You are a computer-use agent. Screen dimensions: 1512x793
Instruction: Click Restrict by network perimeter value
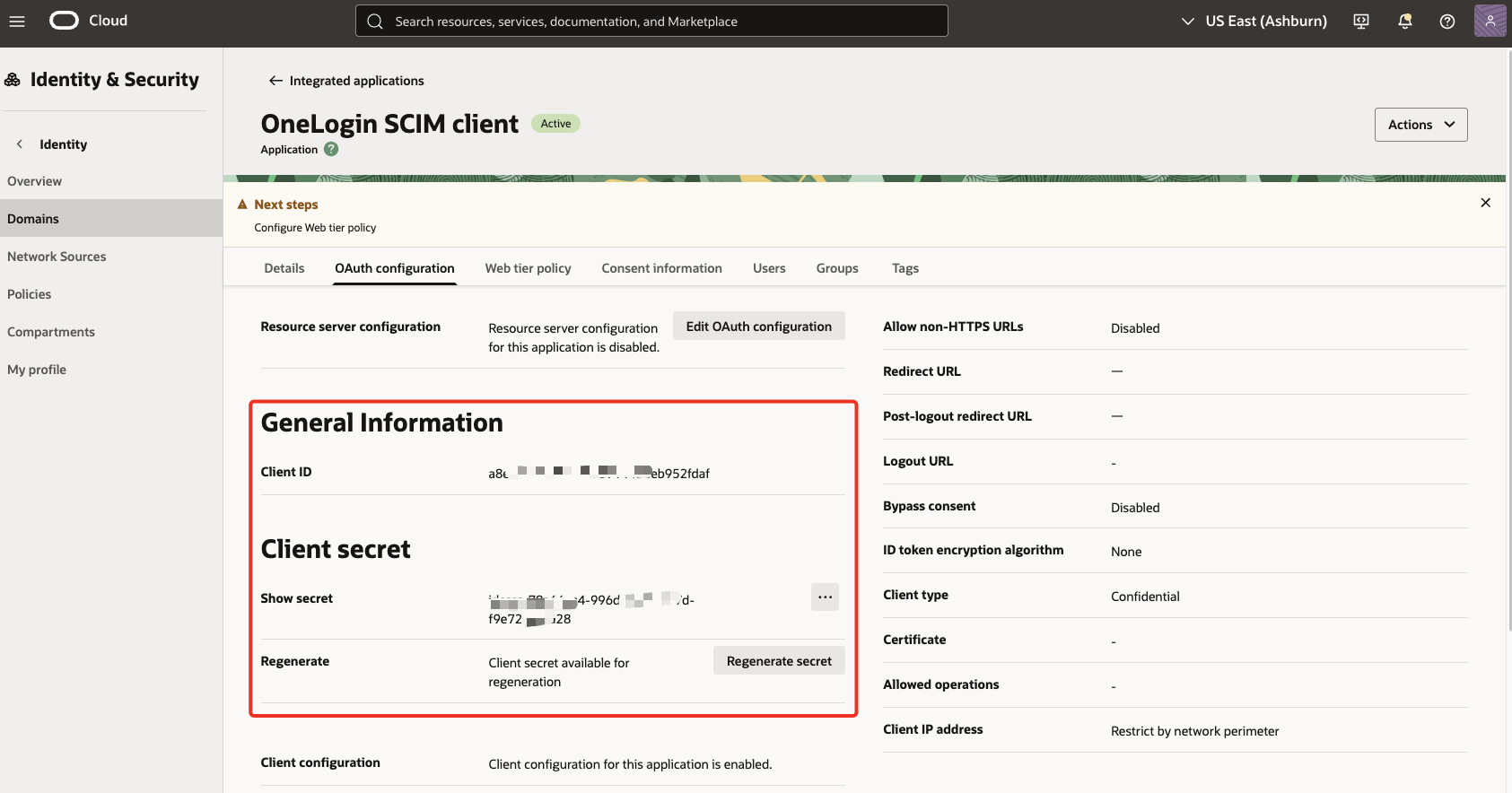coord(1194,731)
